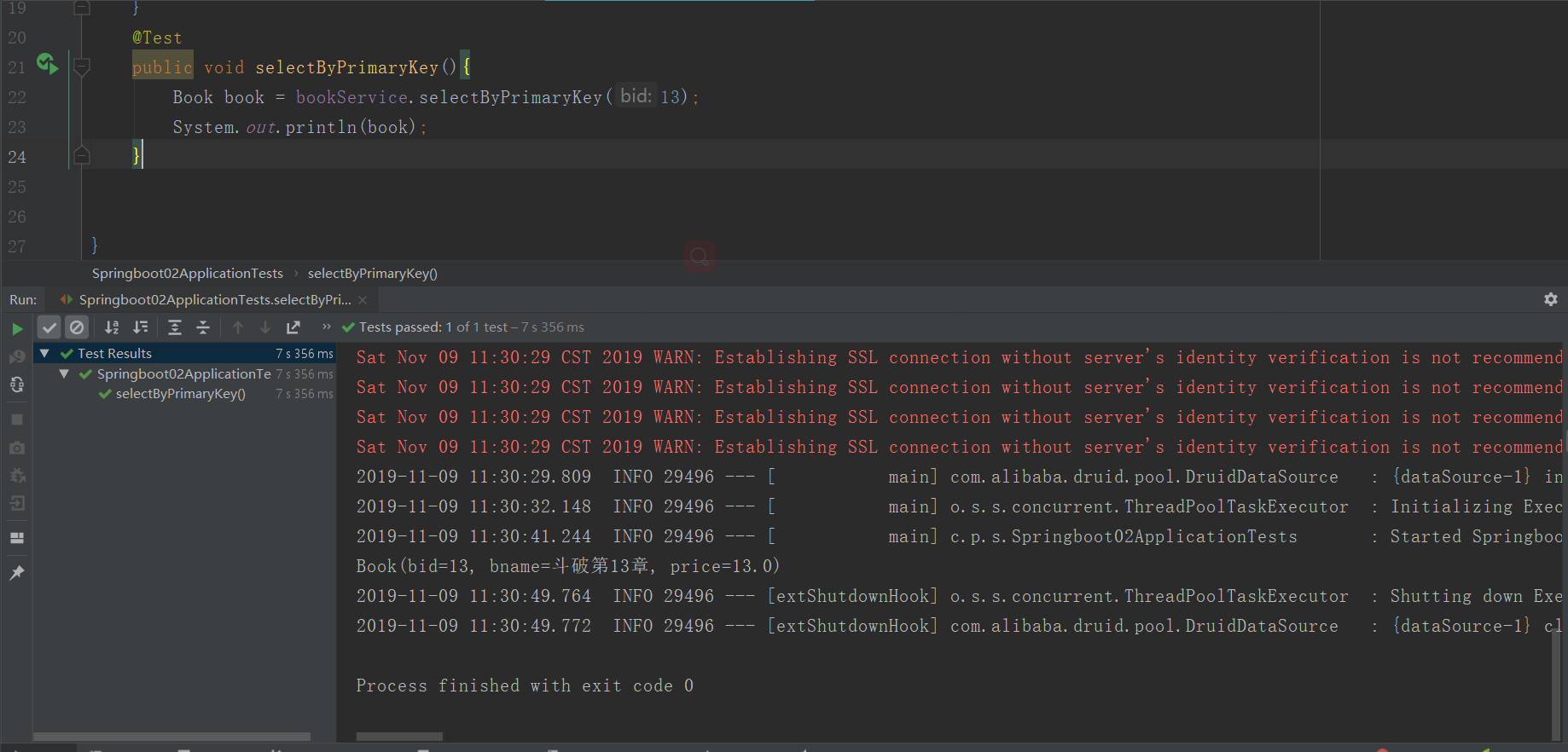Click the first SSL WARN console line
Image resolution: width=1568 pixels, height=752 pixels.
pyautogui.click(x=959, y=357)
